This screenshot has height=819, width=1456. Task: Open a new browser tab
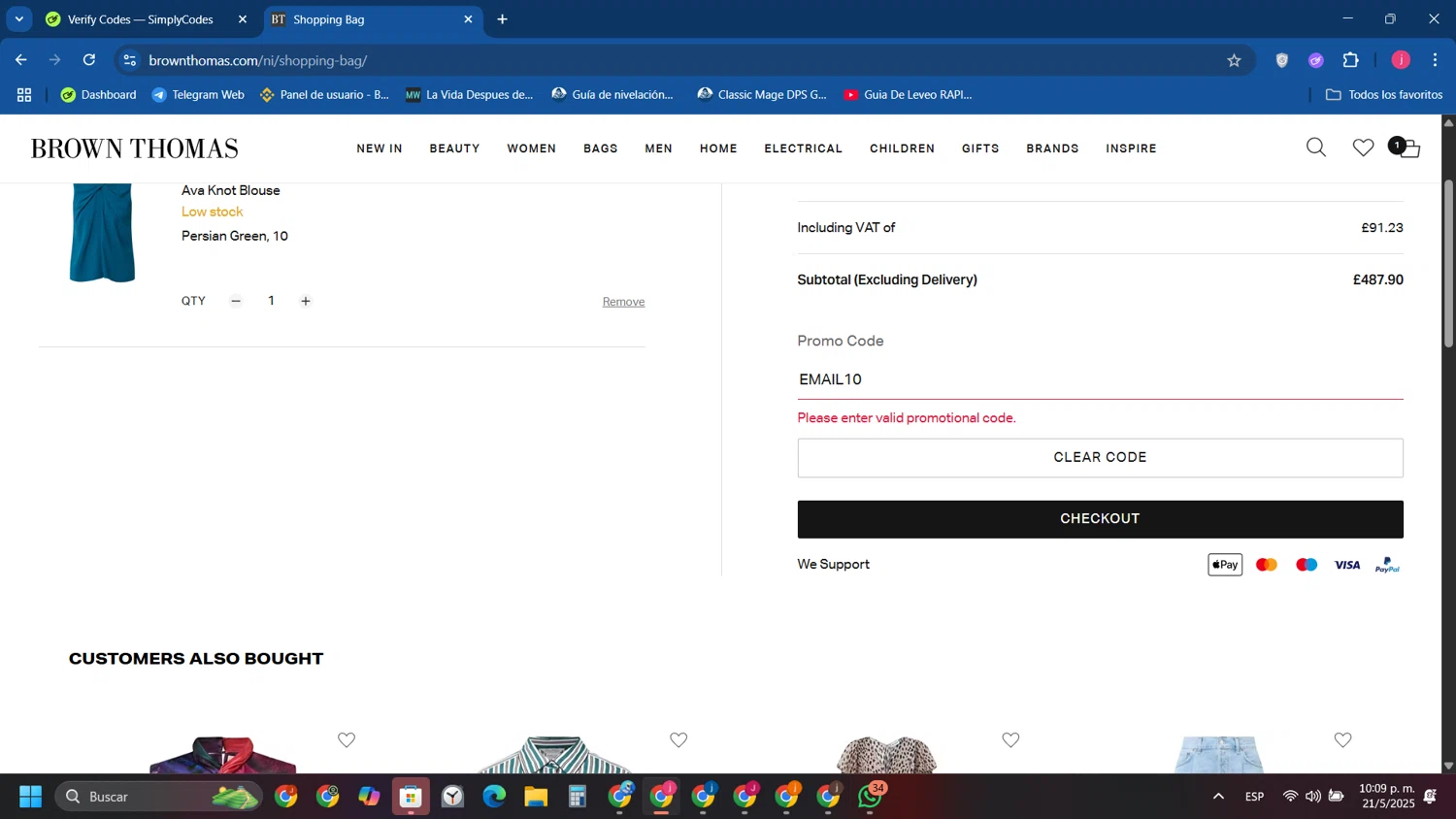502,19
